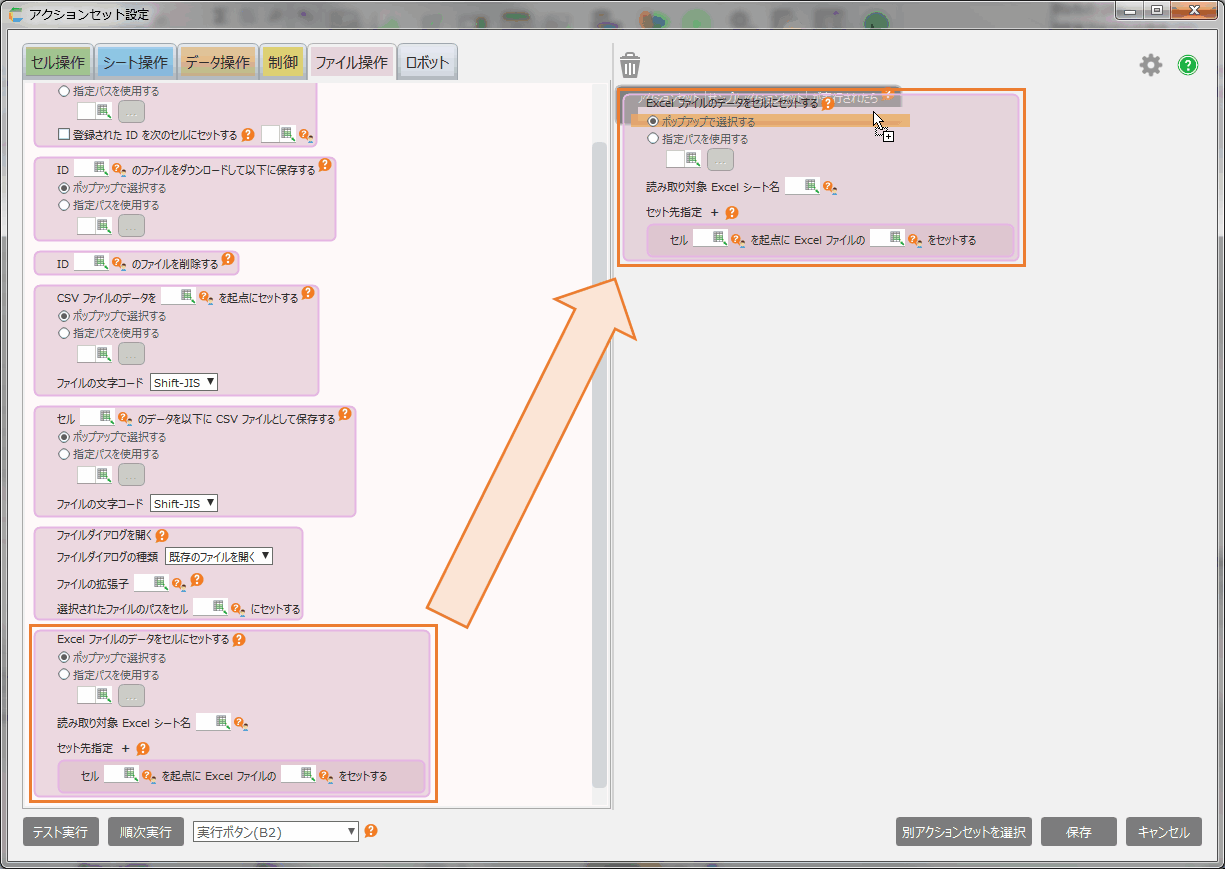The width and height of the screenshot is (1225, 869).
Task: Open ファイルの文字コード dropdown under CSV data set
Action: (184, 382)
